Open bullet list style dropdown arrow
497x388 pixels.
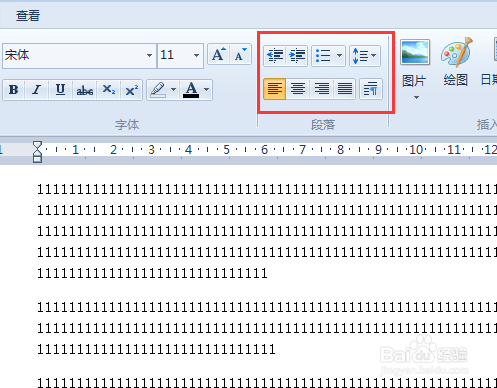click(x=339, y=55)
